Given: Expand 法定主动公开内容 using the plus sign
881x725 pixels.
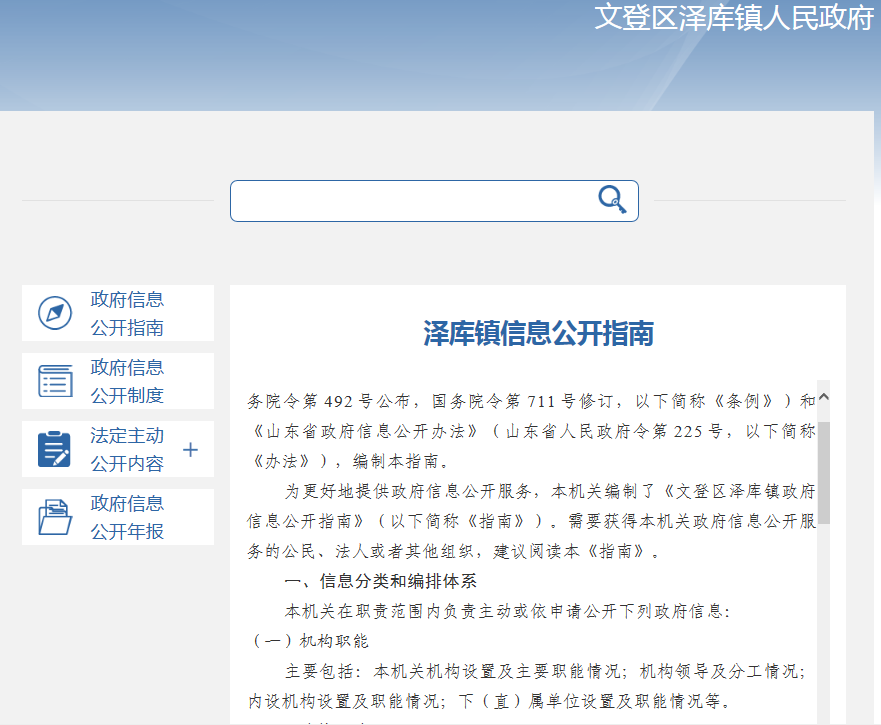Looking at the screenshot, I should click(190, 449).
